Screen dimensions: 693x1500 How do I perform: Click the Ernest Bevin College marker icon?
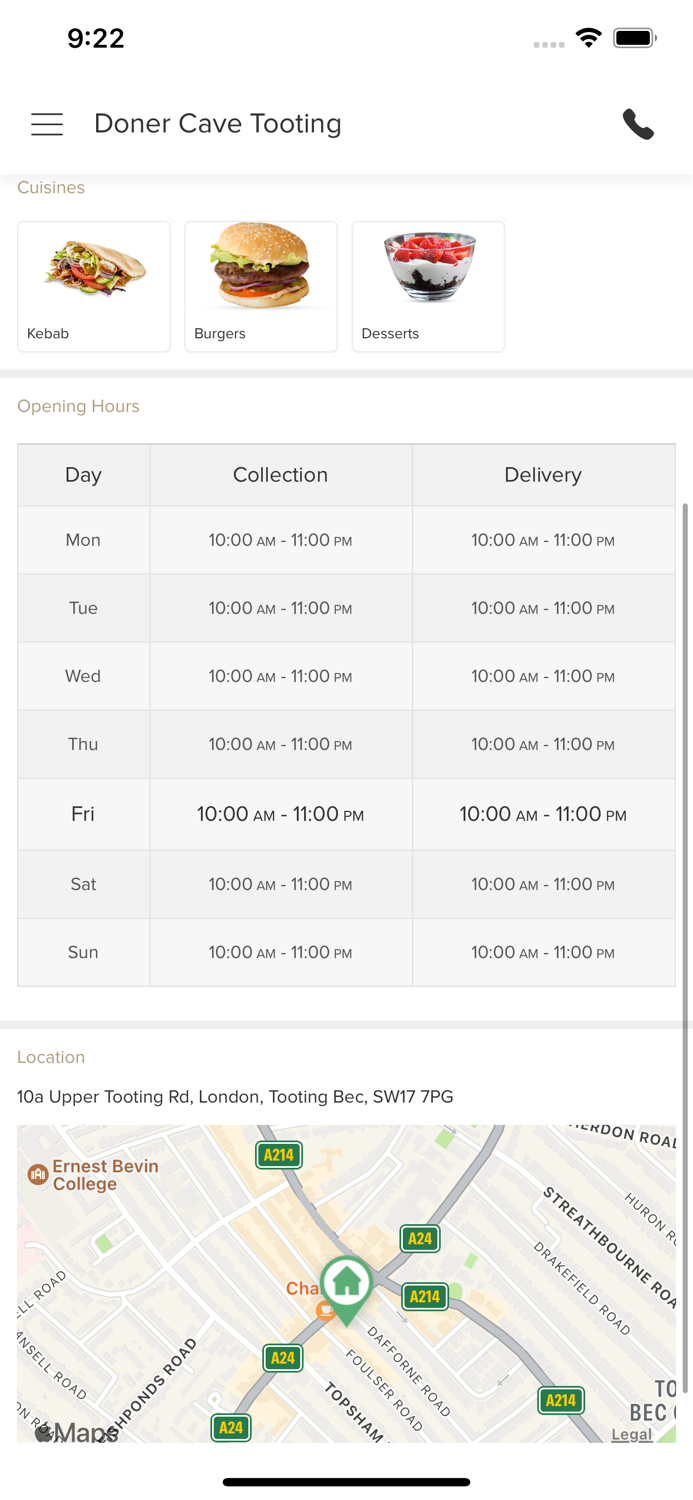pos(38,1174)
